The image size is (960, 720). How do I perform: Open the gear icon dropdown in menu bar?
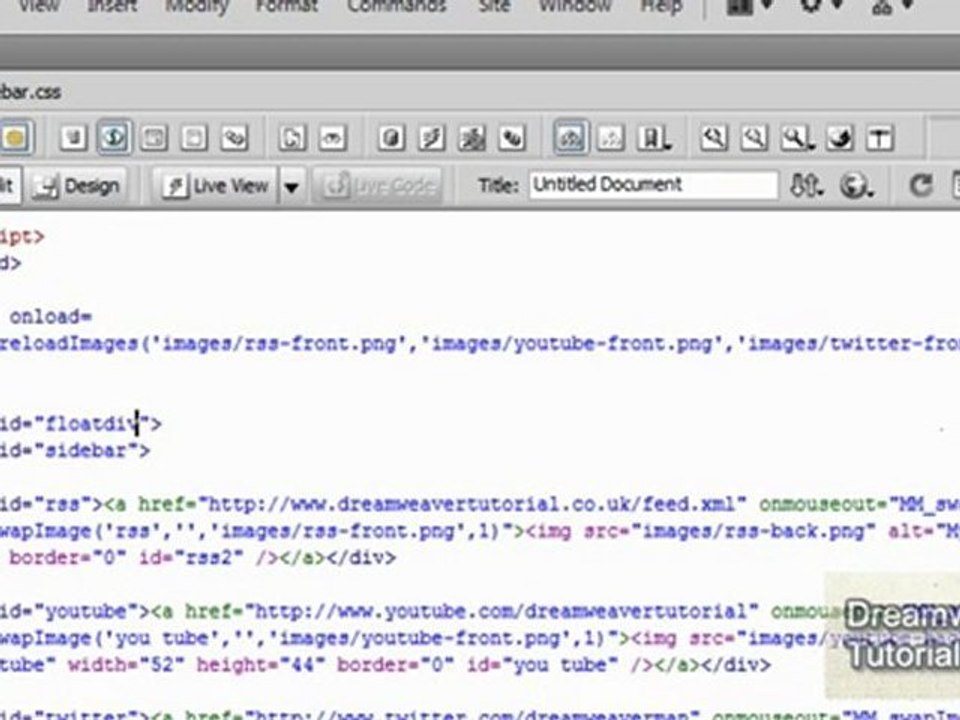[822, 6]
